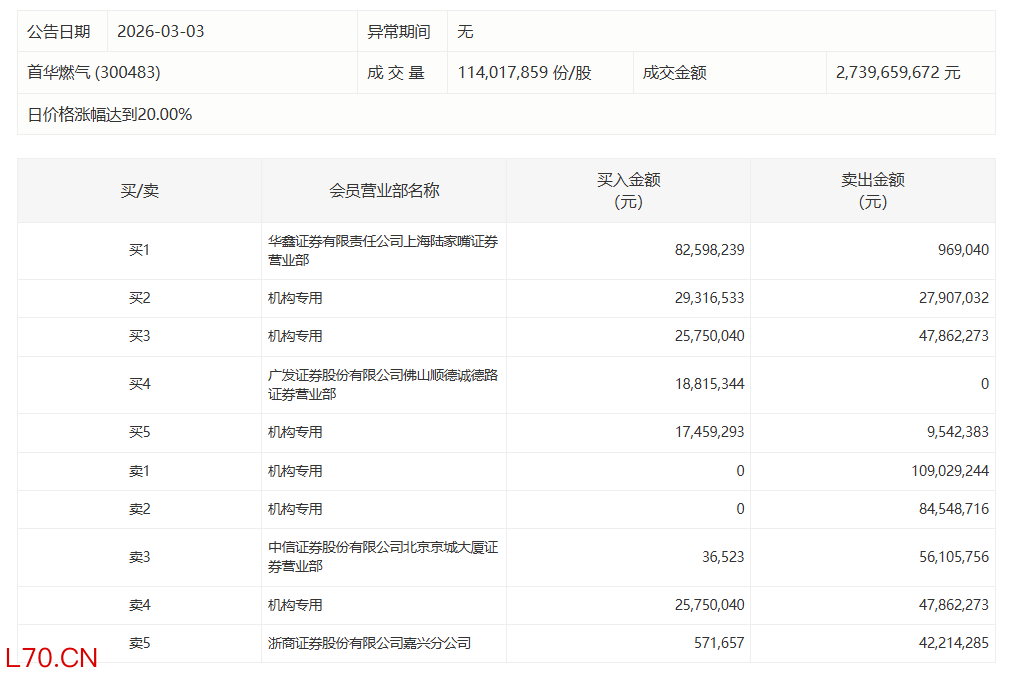The height and width of the screenshot is (678, 1010).
Task: Click the 会员营业部名称 column header
Action: click(x=384, y=190)
